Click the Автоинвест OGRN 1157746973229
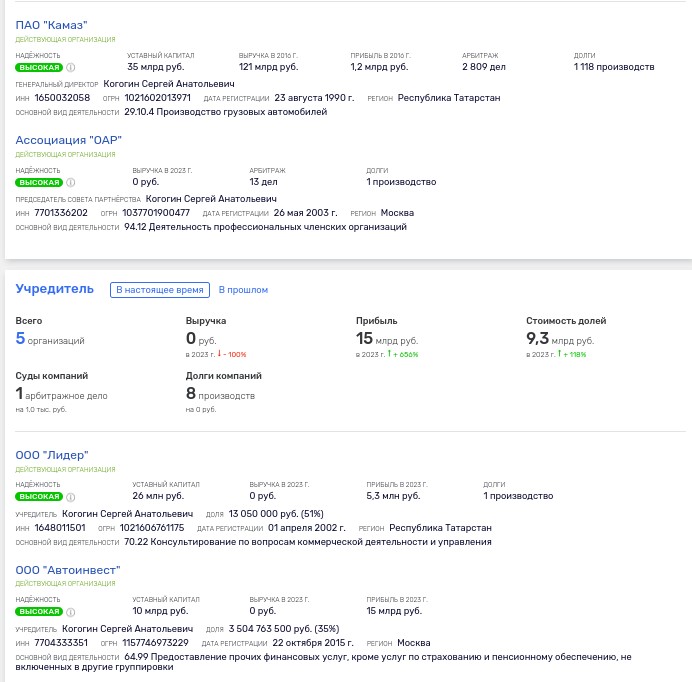The image size is (692, 682). coord(155,643)
